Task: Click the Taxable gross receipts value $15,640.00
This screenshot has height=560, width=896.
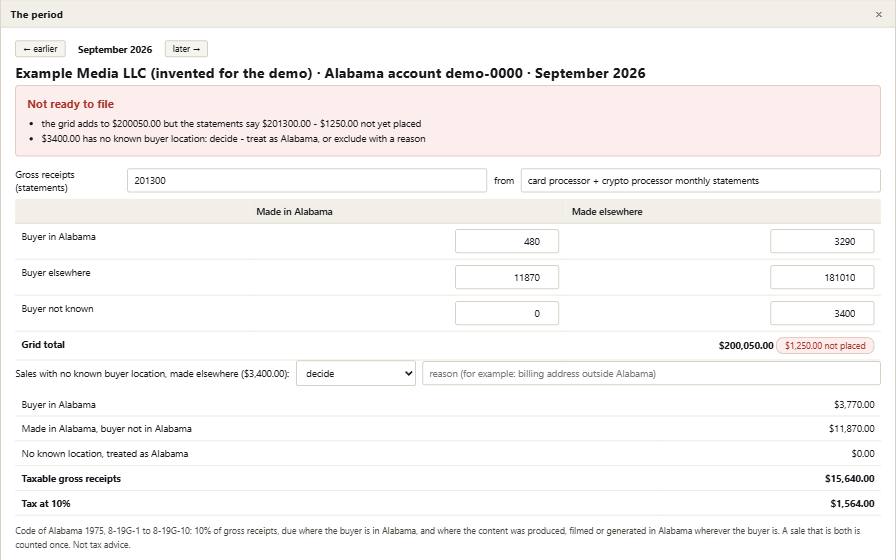Action: click(x=849, y=479)
